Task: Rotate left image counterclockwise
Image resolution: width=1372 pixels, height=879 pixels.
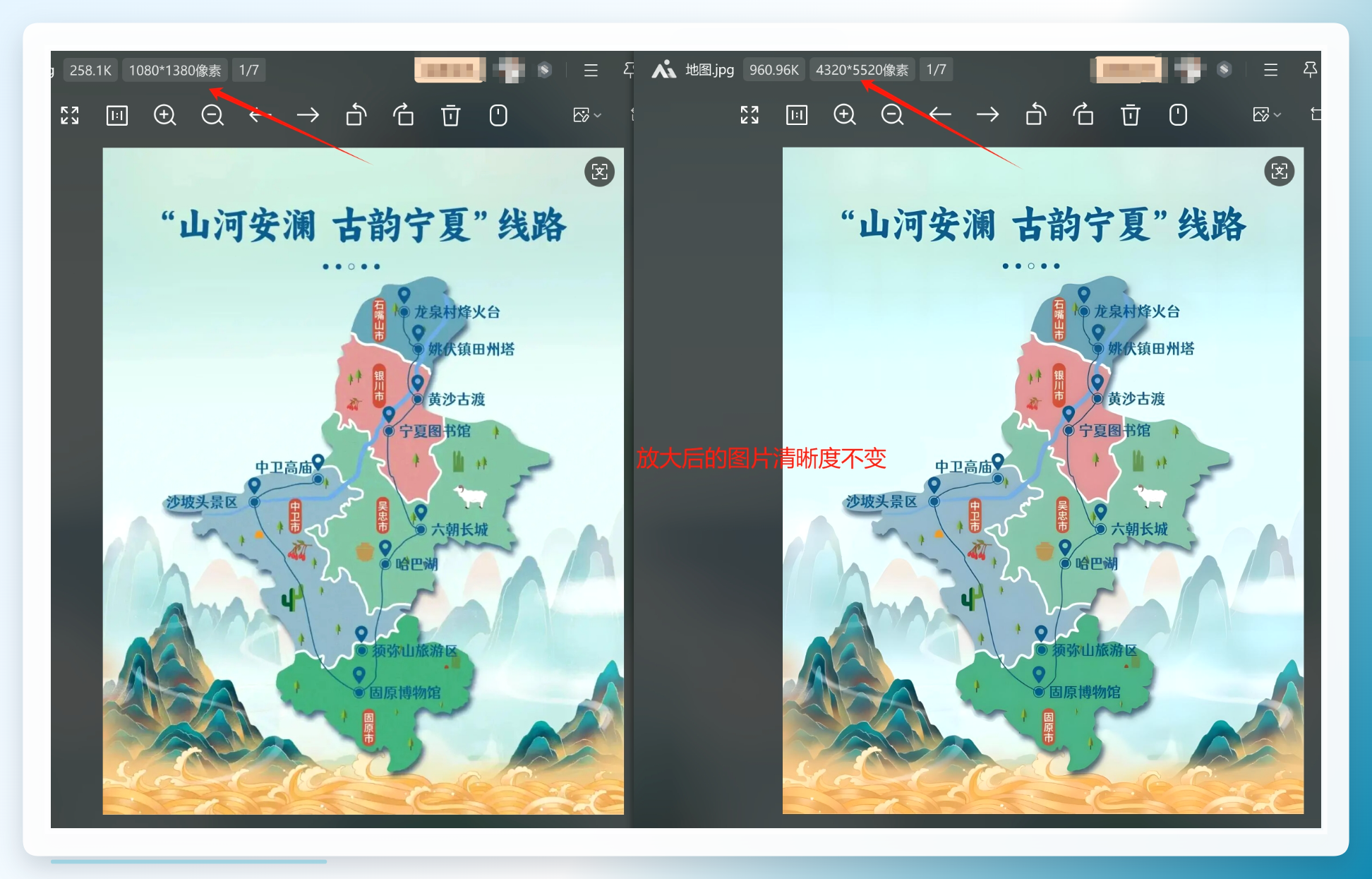Action: click(356, 115)
